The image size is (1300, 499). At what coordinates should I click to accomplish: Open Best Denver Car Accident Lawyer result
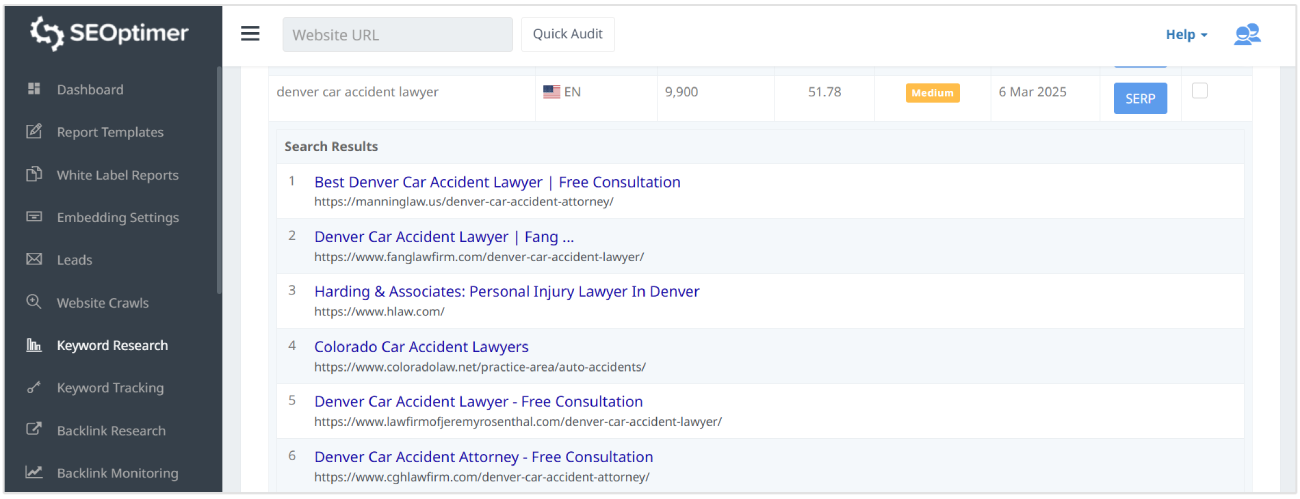(x=497, y=182)
